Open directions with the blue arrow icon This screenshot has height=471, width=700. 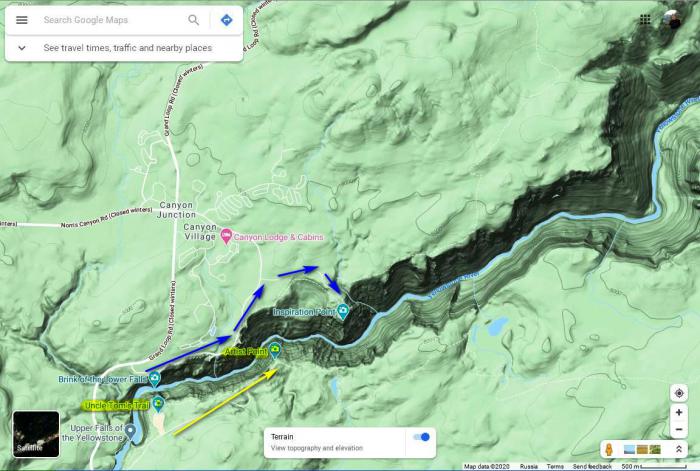pos(226,20)
